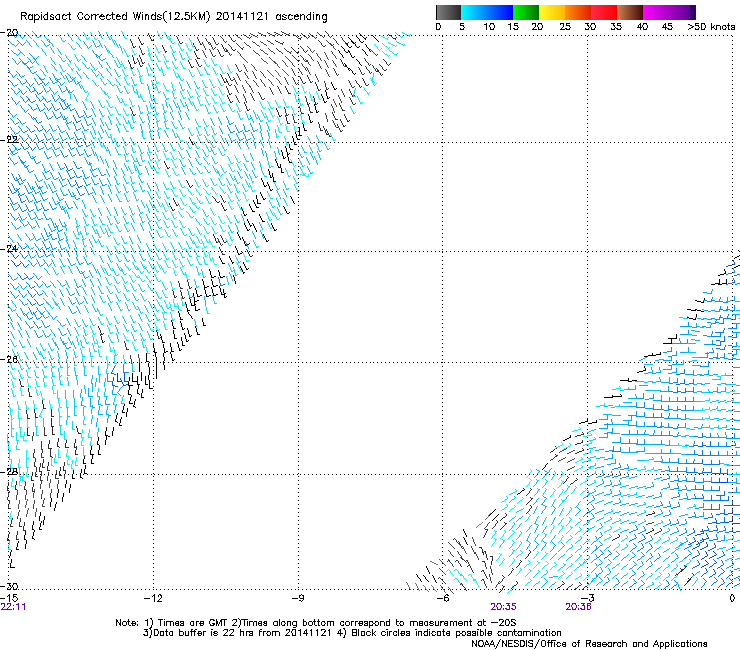Select the orange 25-30 knots color segment
740x650 pixels.
tap(578, 12)
